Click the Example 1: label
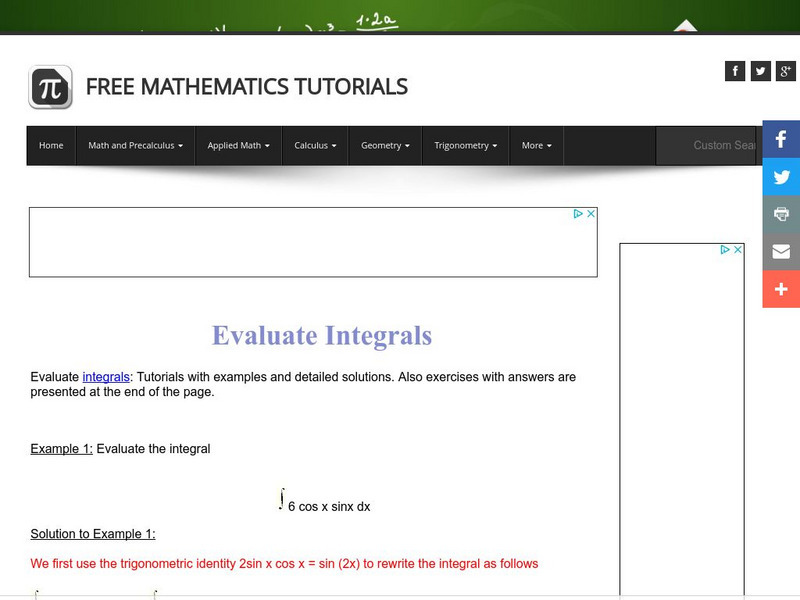Screen dimensions: 800x600 61,449
